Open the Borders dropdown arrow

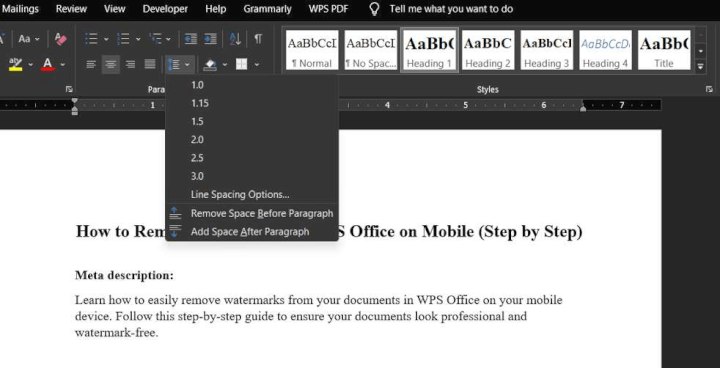tap(256, 64)
